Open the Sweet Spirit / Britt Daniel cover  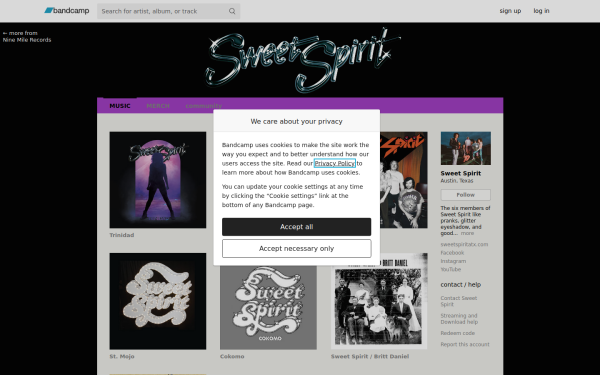(x=379, y=301)
